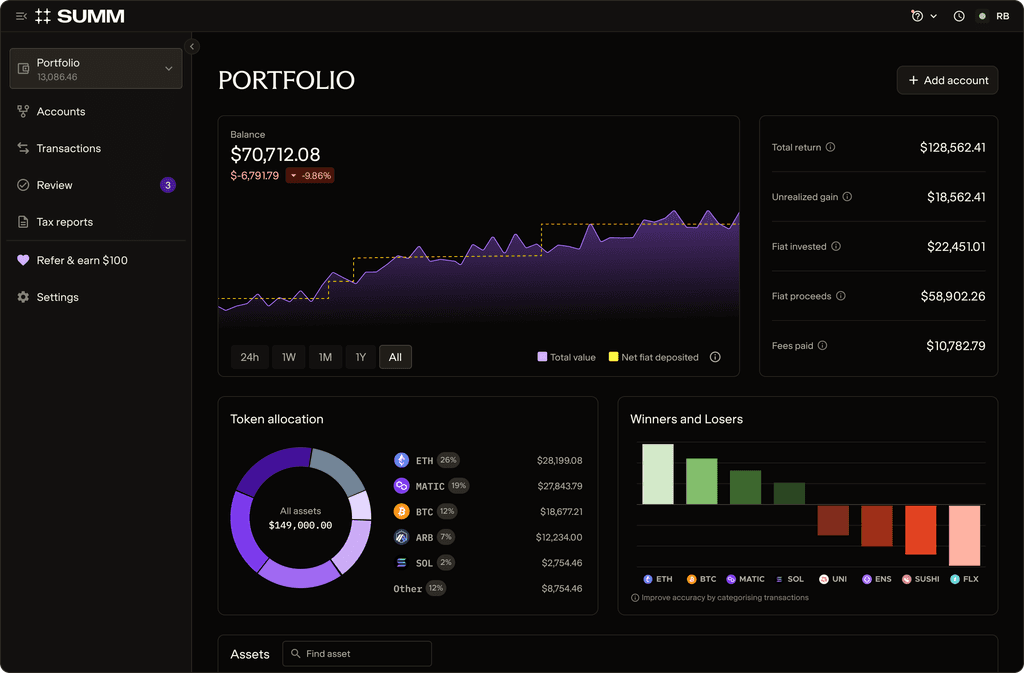1024x673 pixels.
Task: Open the help icon in top bar
Action: pyautogui.click(x=917, y=16)
